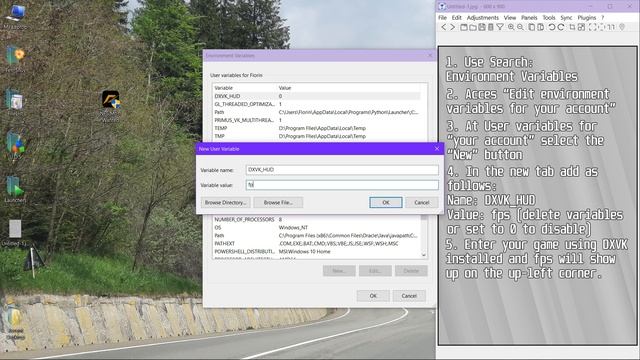Select TMP row in user variables
The width and height of the screenshot is (640, 360).
coord(317,136)
